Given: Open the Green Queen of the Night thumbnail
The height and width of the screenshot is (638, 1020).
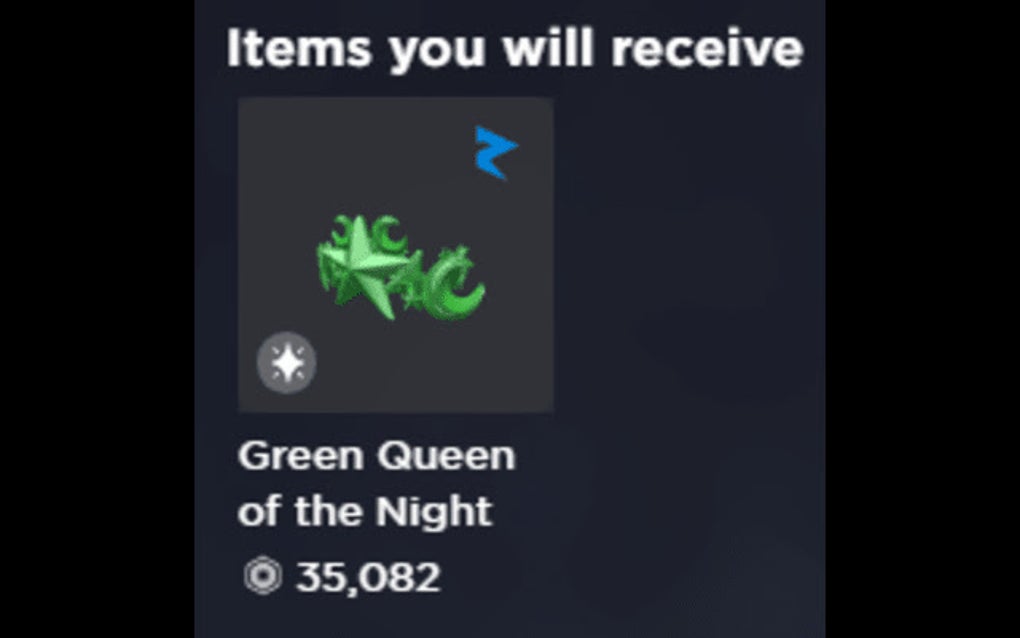Looking at the screenshot, I should coord(396,255).
